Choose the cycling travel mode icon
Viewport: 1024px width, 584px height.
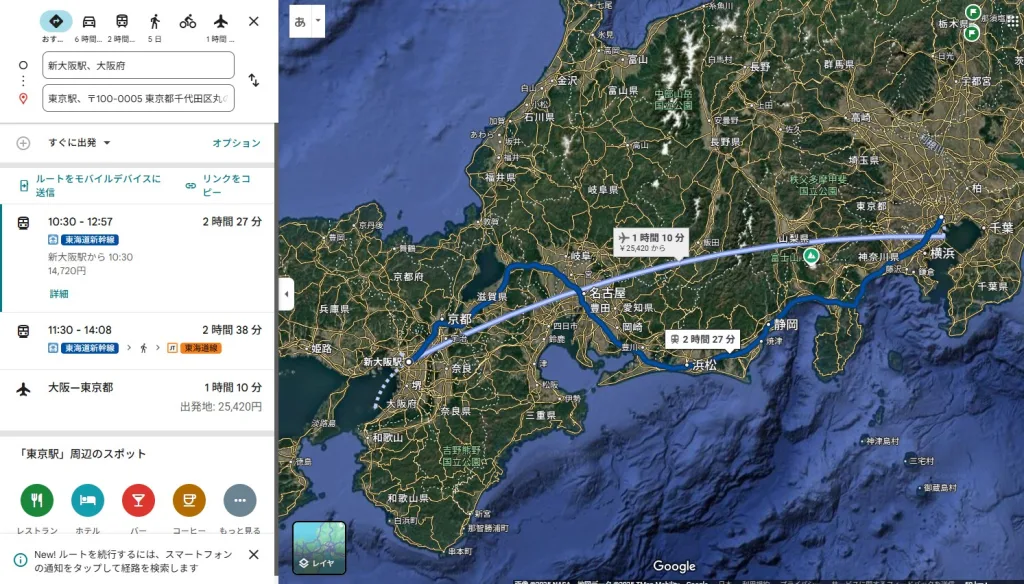click(187, 22)
